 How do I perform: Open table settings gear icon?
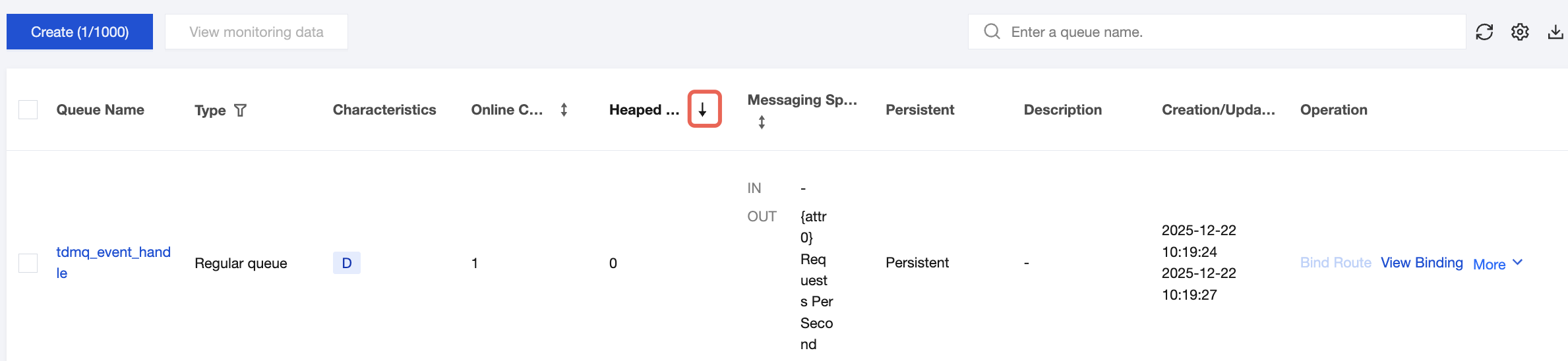coord(1520,32)
